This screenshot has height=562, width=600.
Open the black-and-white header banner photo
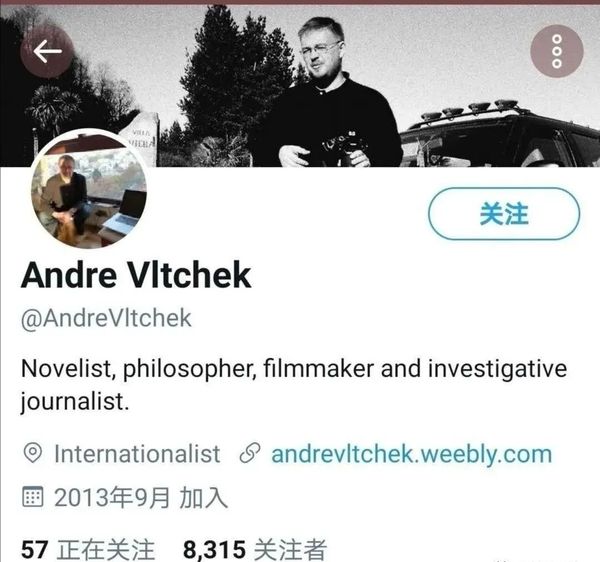[300, 86]
